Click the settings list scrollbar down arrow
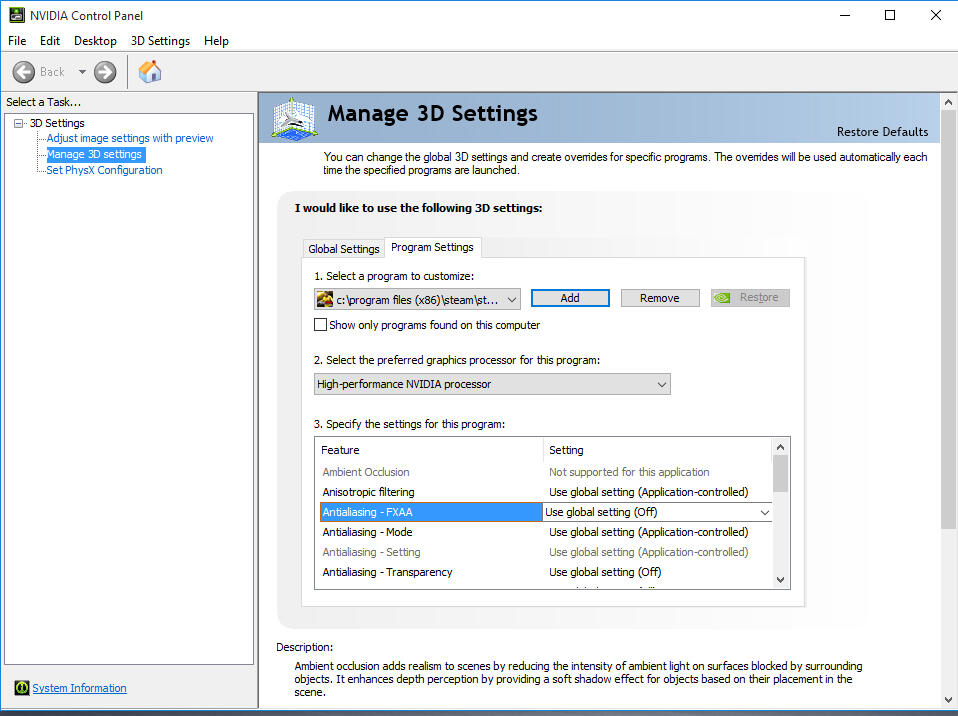 click(781, 580)
